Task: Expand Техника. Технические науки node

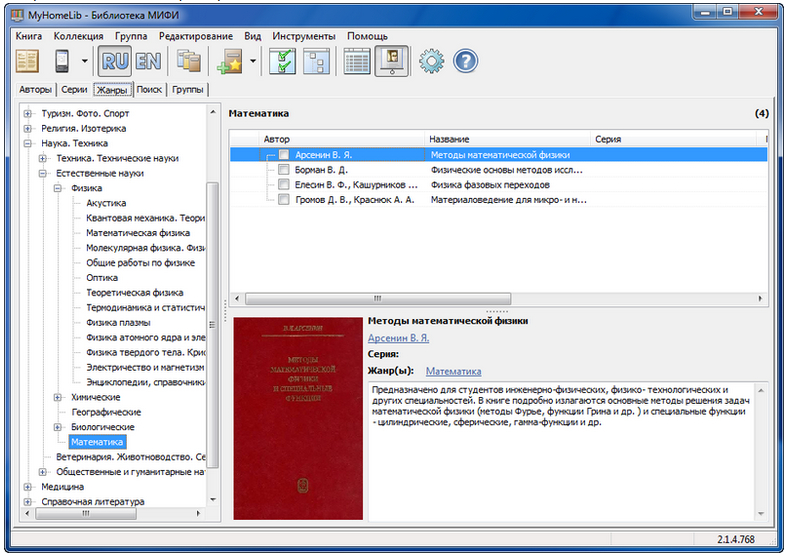Action: click(43, 159)
